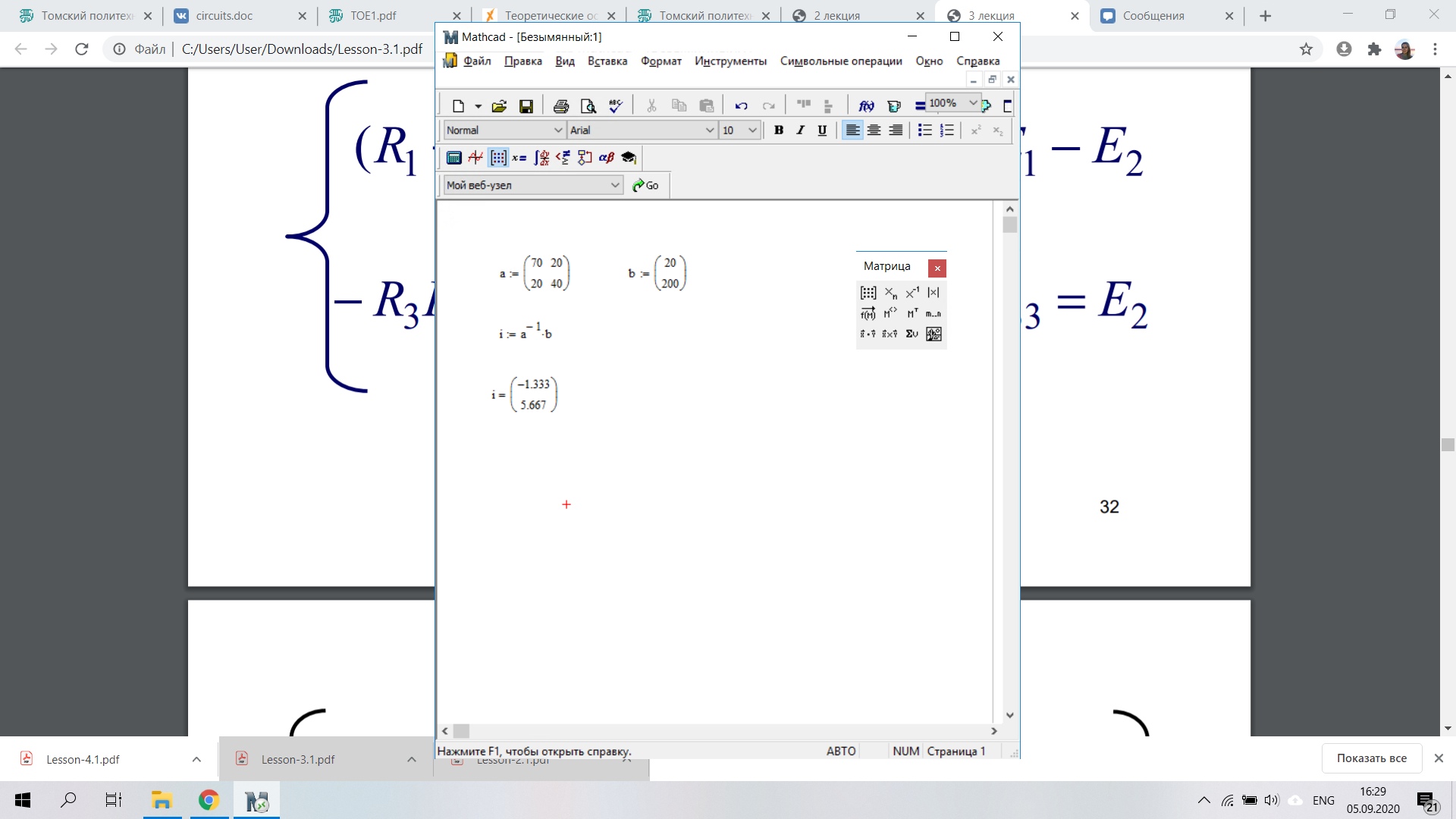Image resolution: width=1456 pixels, height=819 pixels.
Task: Open the Символьные операции menu
Action: click(841, 61)
